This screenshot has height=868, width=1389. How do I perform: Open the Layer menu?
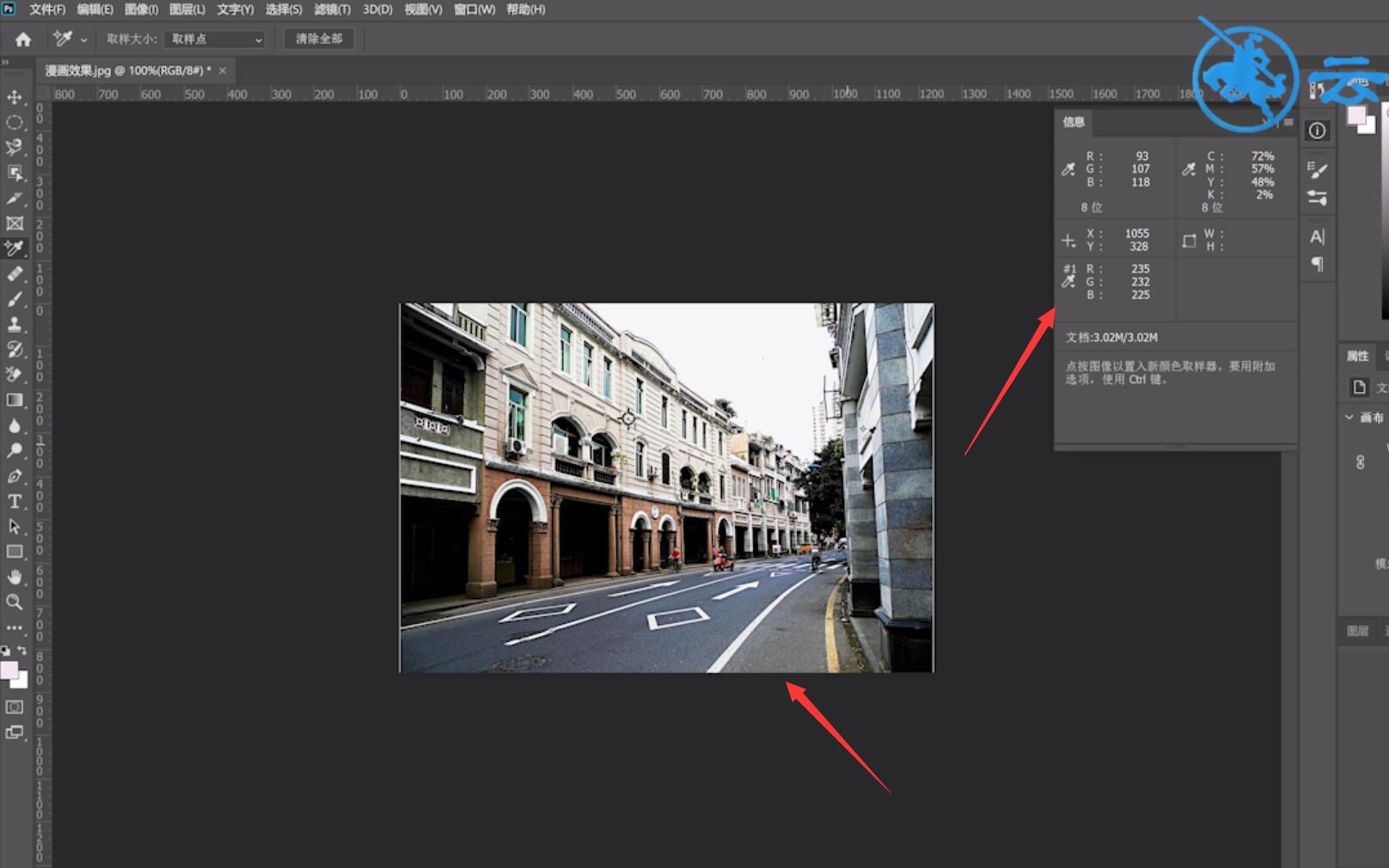coord(187,9)
